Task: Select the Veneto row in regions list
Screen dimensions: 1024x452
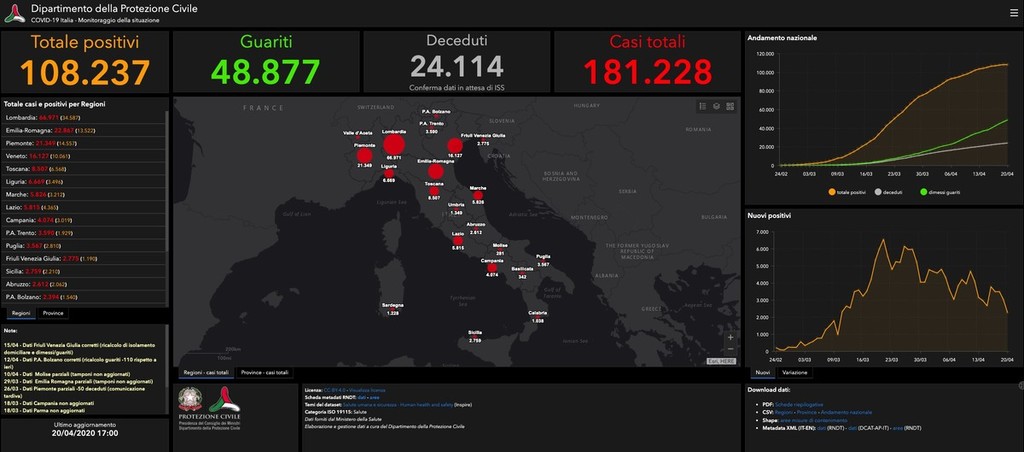Action: 84,156
